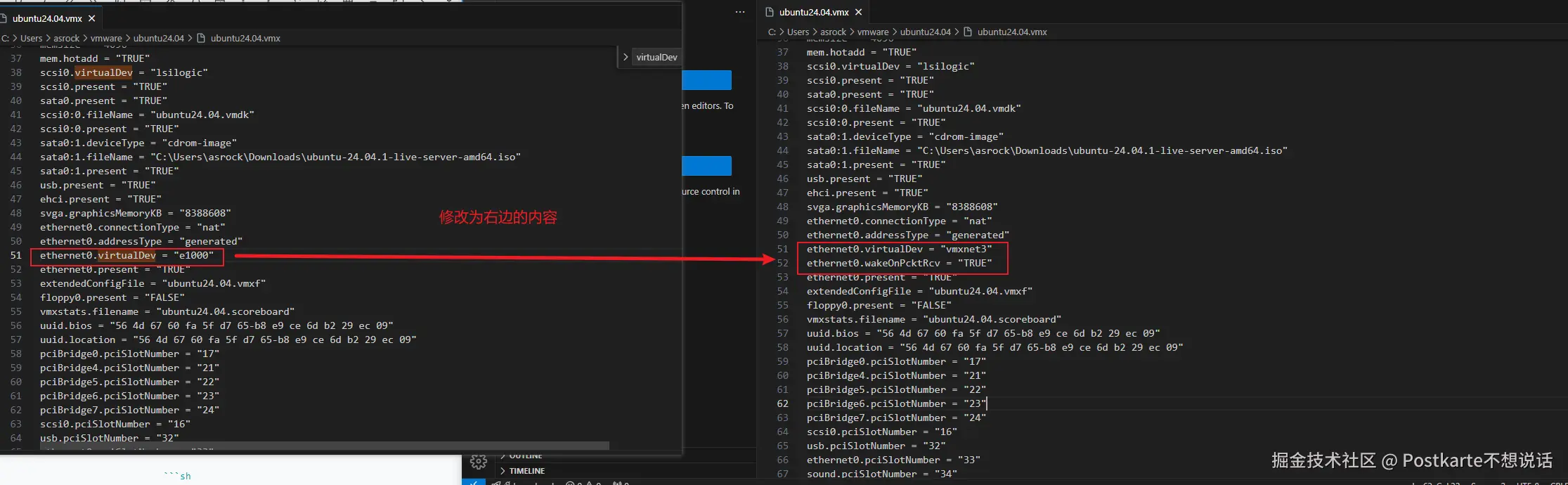Open ubuntu24.04.vmx in right breadcrumb

point(1012,32)
